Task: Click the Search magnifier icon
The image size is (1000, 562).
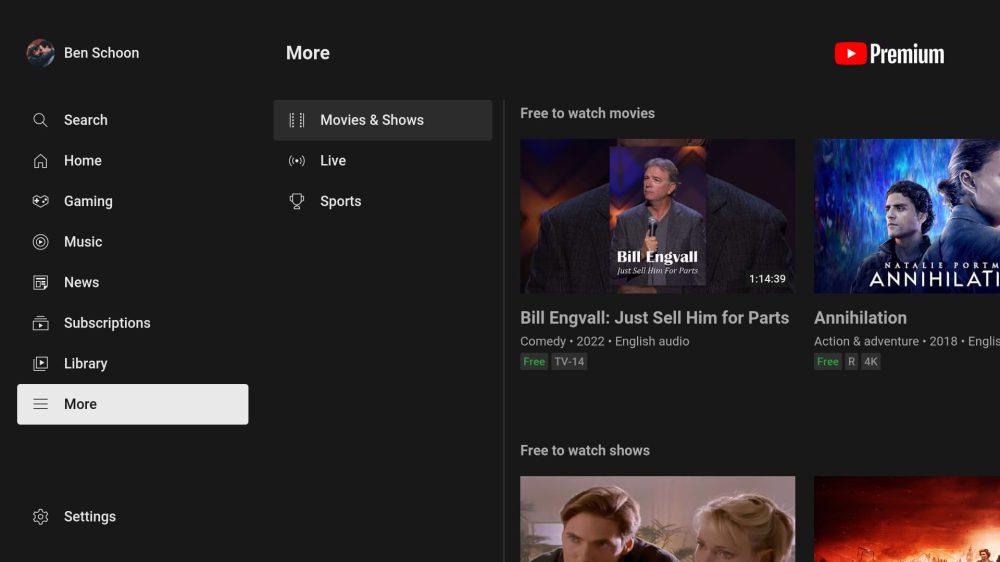Action: click(x=40, y=120)
